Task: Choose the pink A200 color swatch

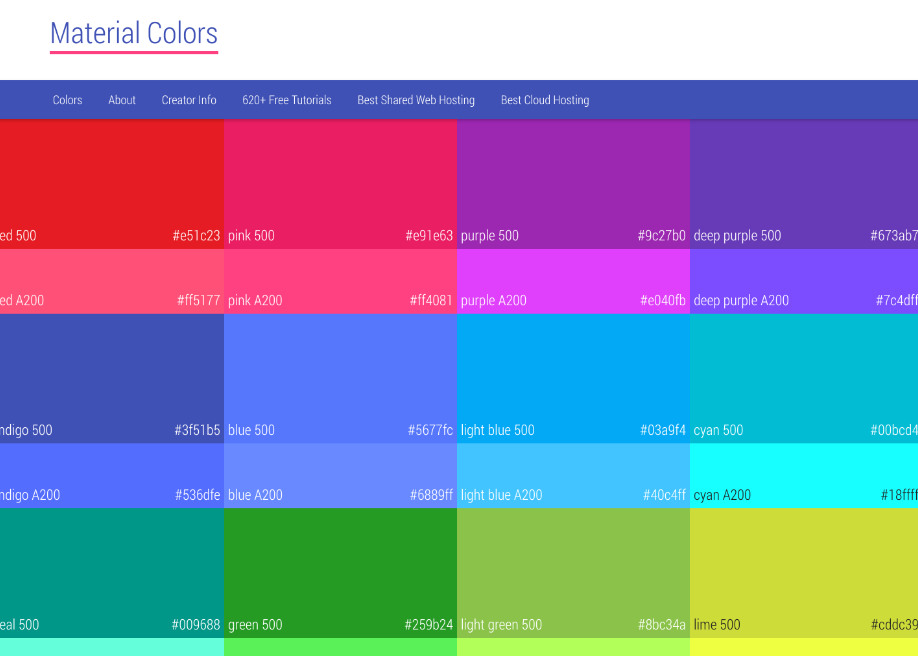Action: [x=340, y=281]
